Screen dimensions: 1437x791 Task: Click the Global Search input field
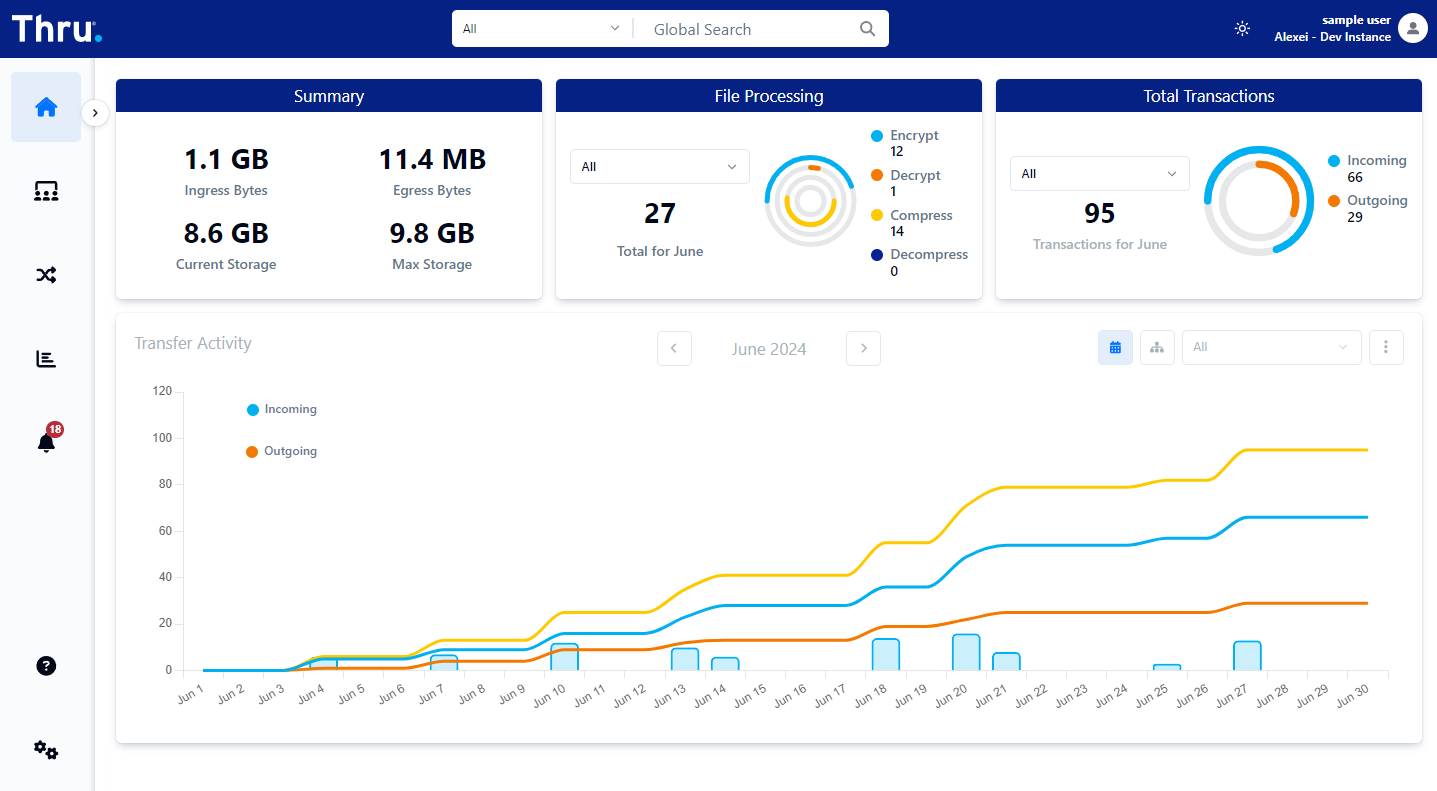(x=750, y=29)
